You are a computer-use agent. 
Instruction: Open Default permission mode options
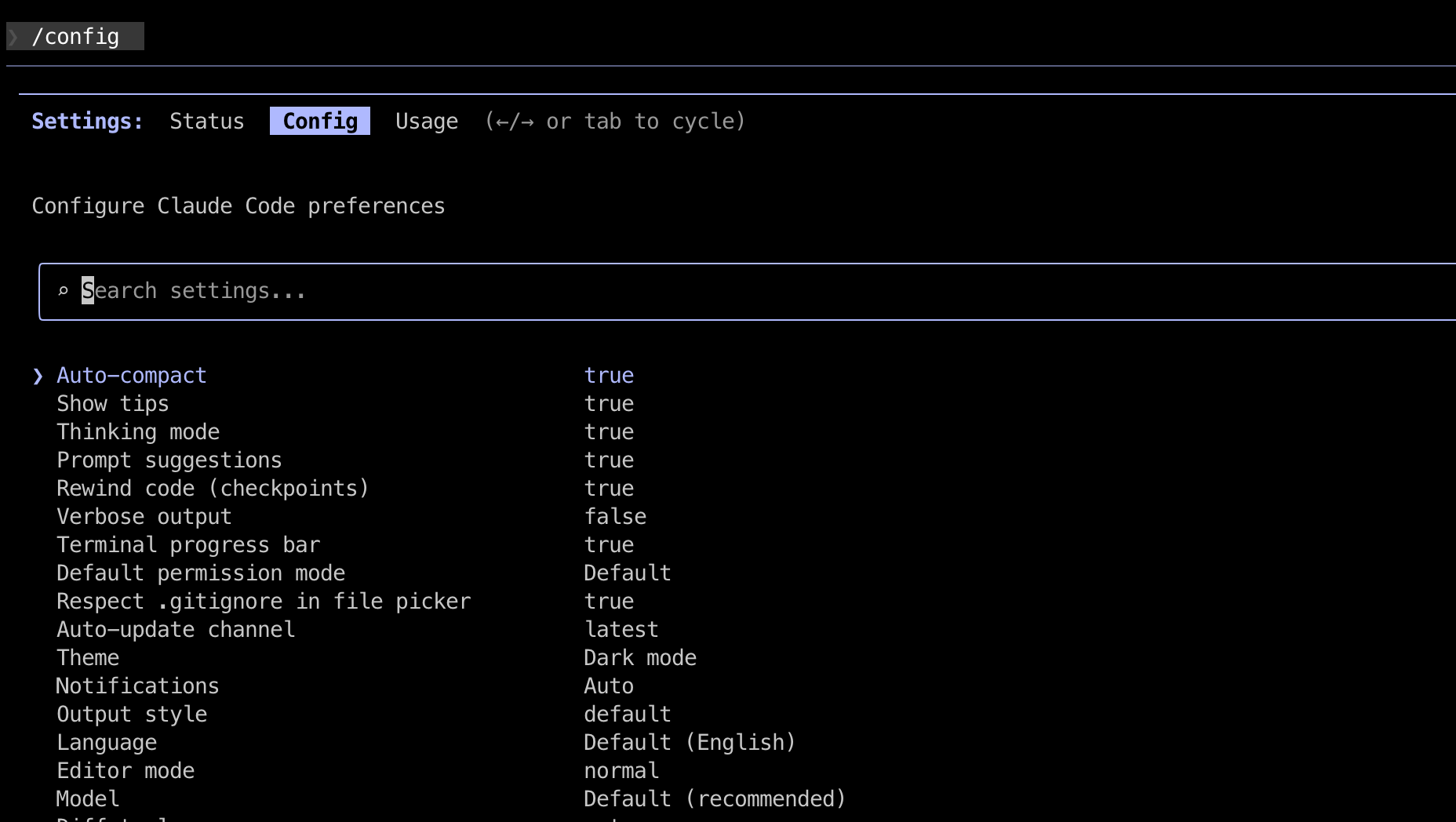tap(200, 573)
